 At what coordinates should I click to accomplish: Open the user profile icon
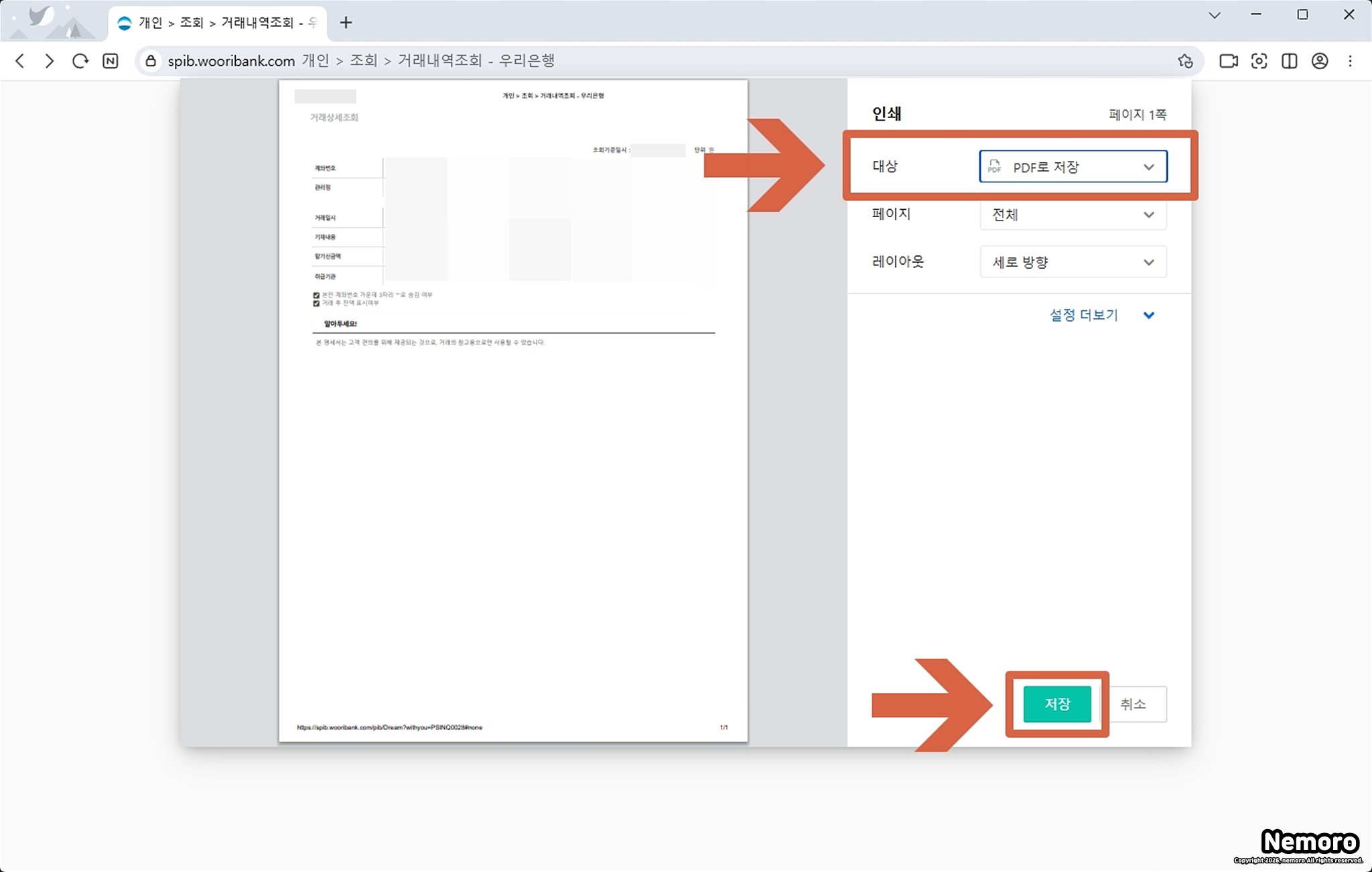pos(1320,61)
